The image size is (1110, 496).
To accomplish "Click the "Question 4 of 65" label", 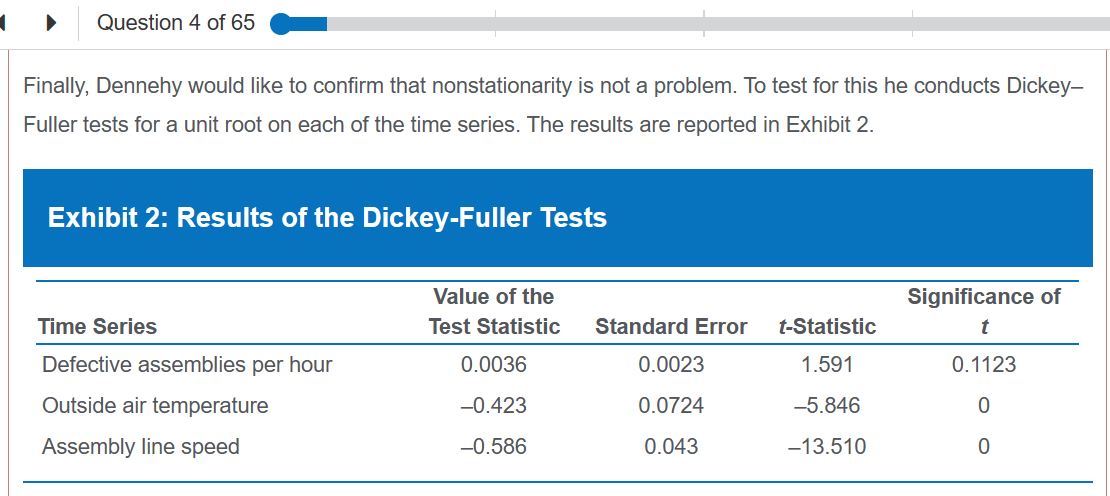I will pos(176,23).
